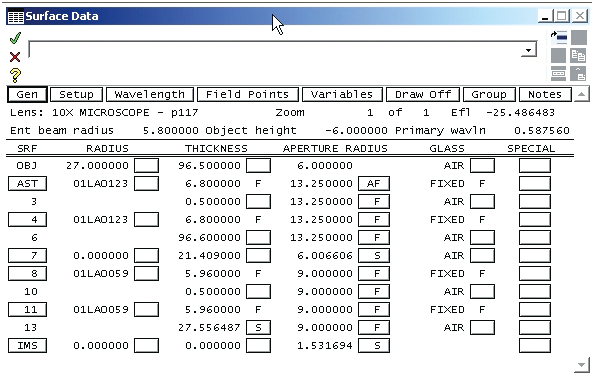Open the F aperture option on row 13
595x378 pixels.
(x=374, y=328)
